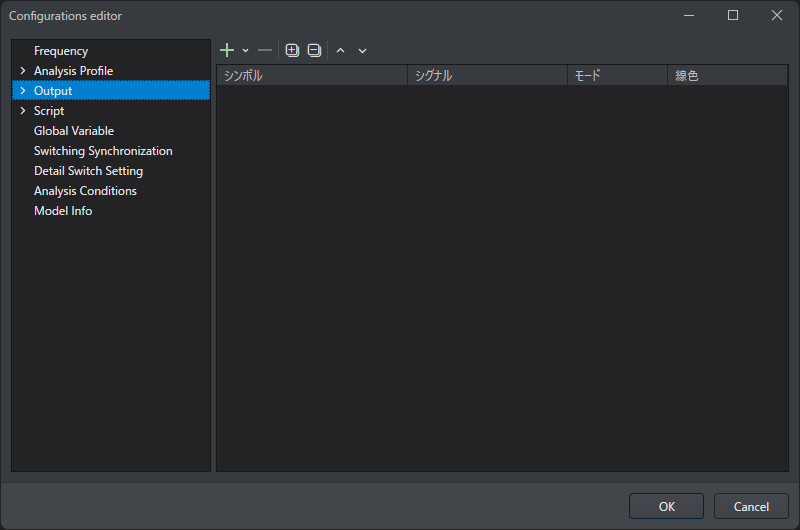Open Global Variable settings
800x530 pixels.
click(x=74, y=131)
